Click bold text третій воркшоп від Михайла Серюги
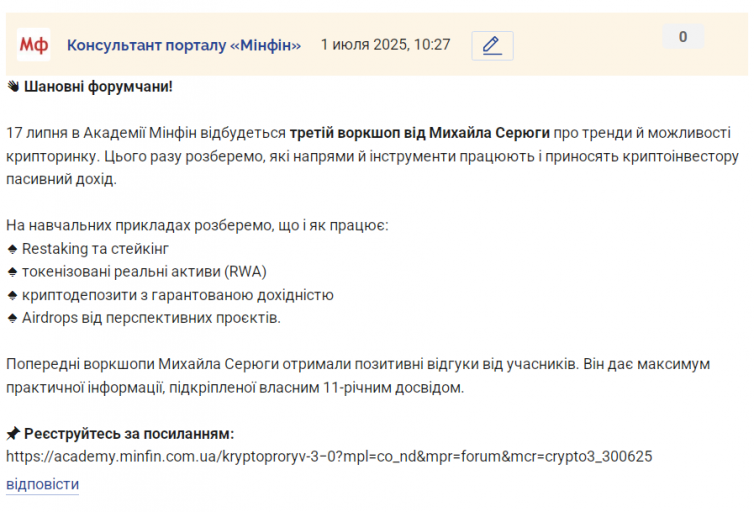This screenshot has width=754, height=512. coord(419,133)
